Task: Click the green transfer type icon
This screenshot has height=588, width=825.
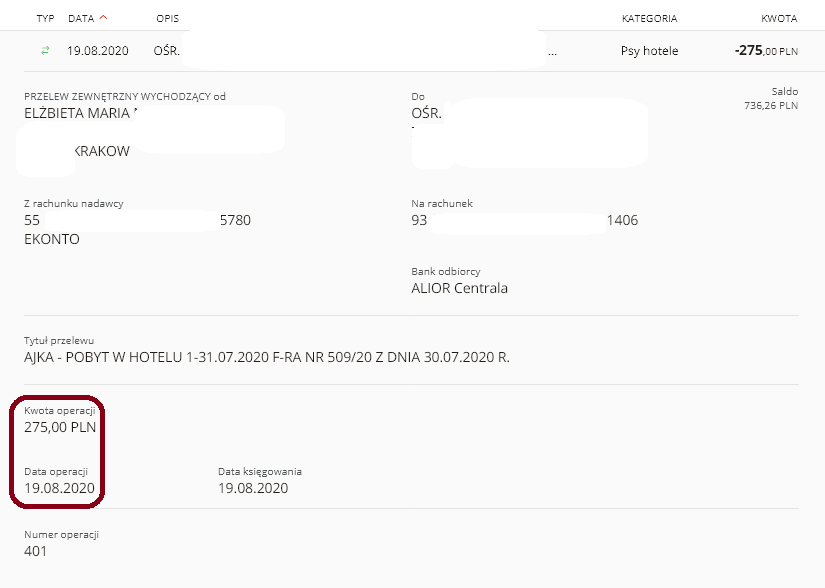Action: 45,50
